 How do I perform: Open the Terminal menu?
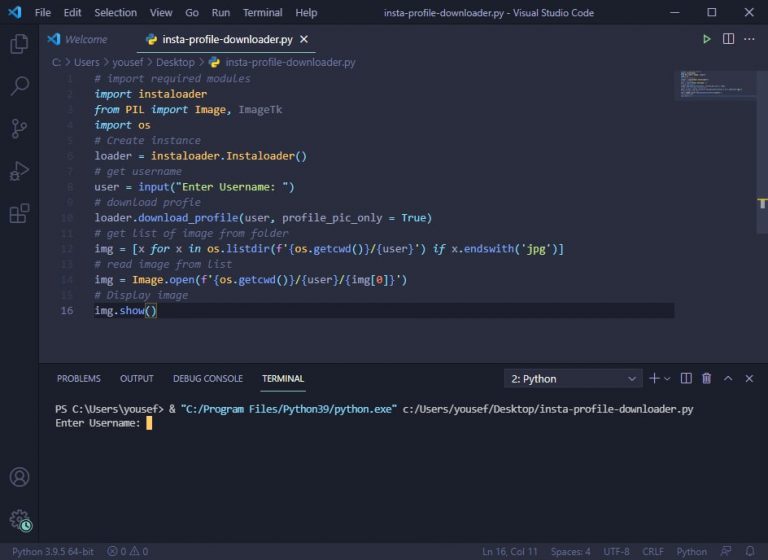(x=263, y=13)
